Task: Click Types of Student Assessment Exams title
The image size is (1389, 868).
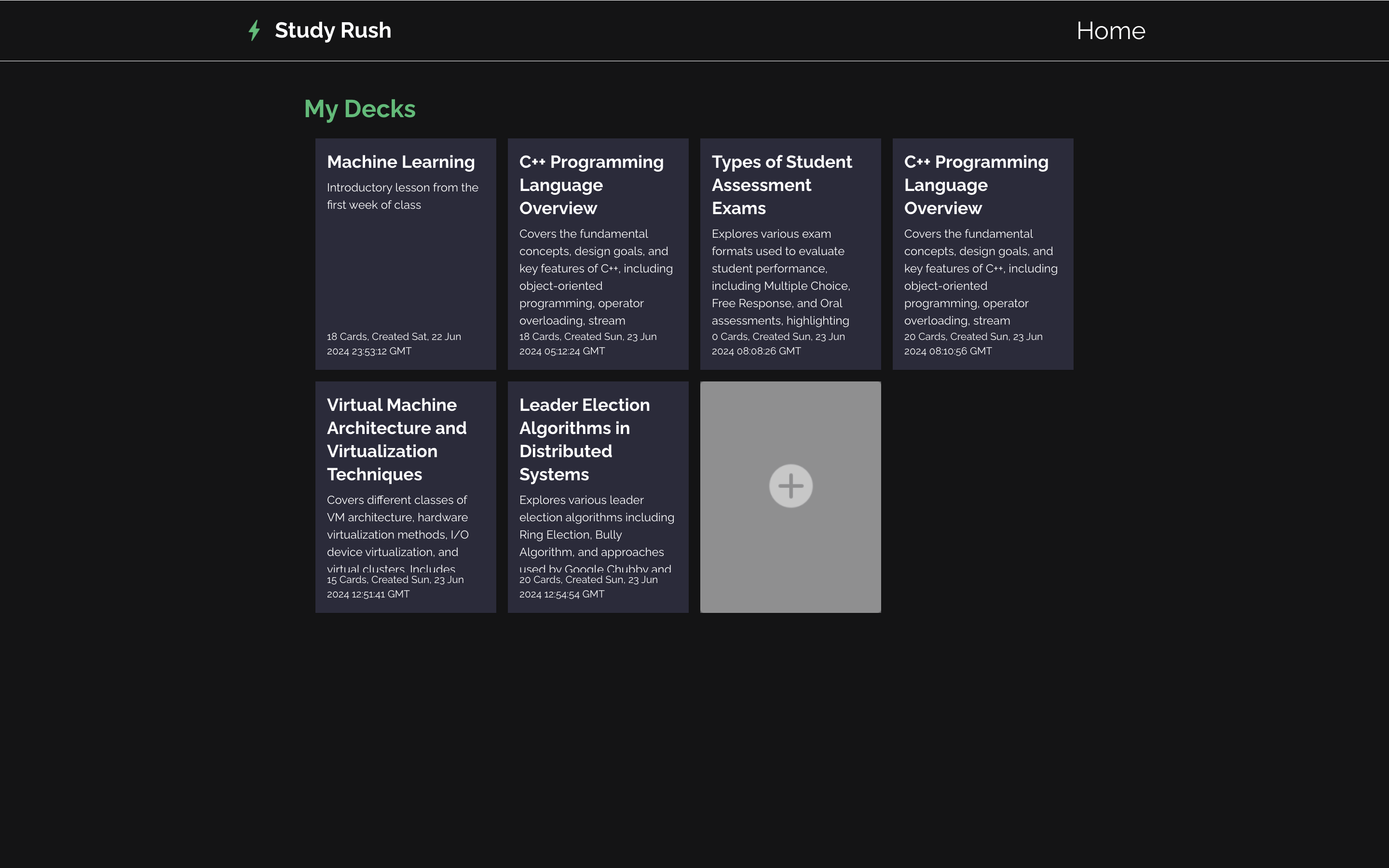Action: pos(781,185)
